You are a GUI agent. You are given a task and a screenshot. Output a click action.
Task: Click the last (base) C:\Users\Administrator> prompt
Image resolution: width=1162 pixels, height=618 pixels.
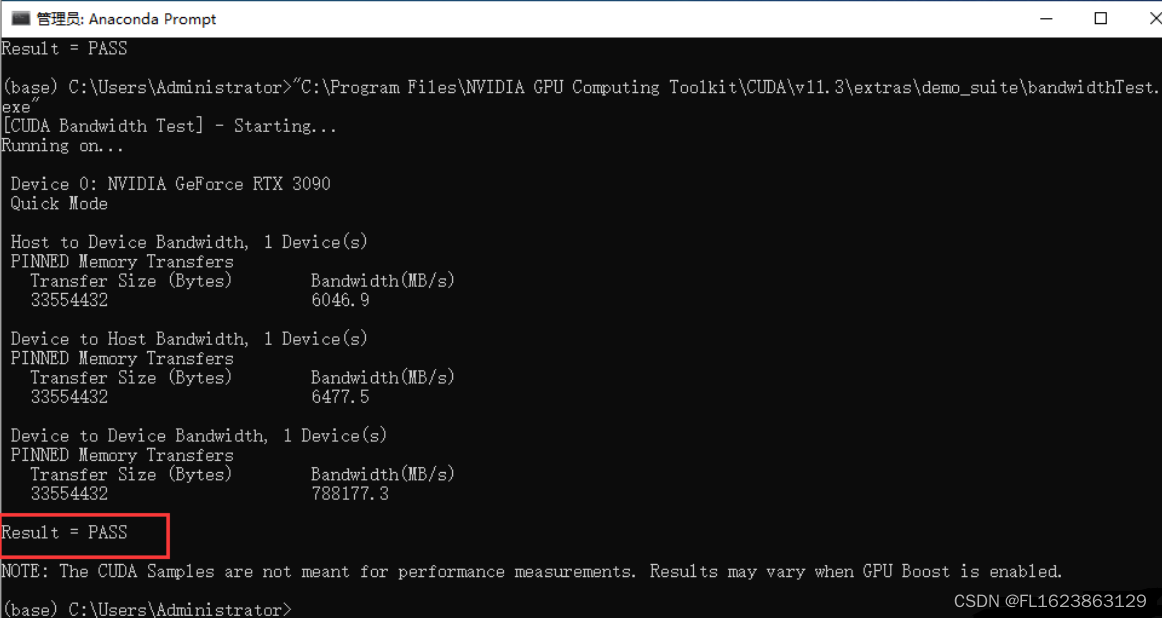click(x=147, y=609)
